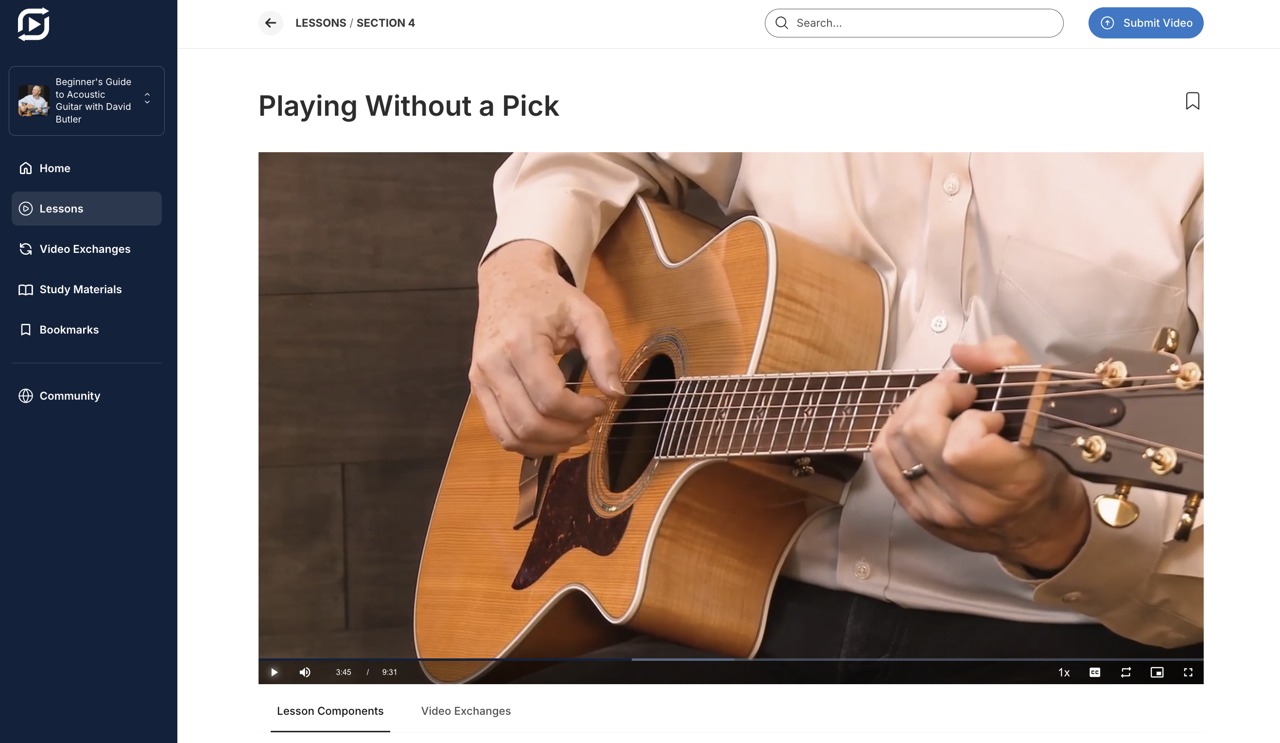Seek on the video progress bar
The image size is (1280, 743).
(731, 659)
